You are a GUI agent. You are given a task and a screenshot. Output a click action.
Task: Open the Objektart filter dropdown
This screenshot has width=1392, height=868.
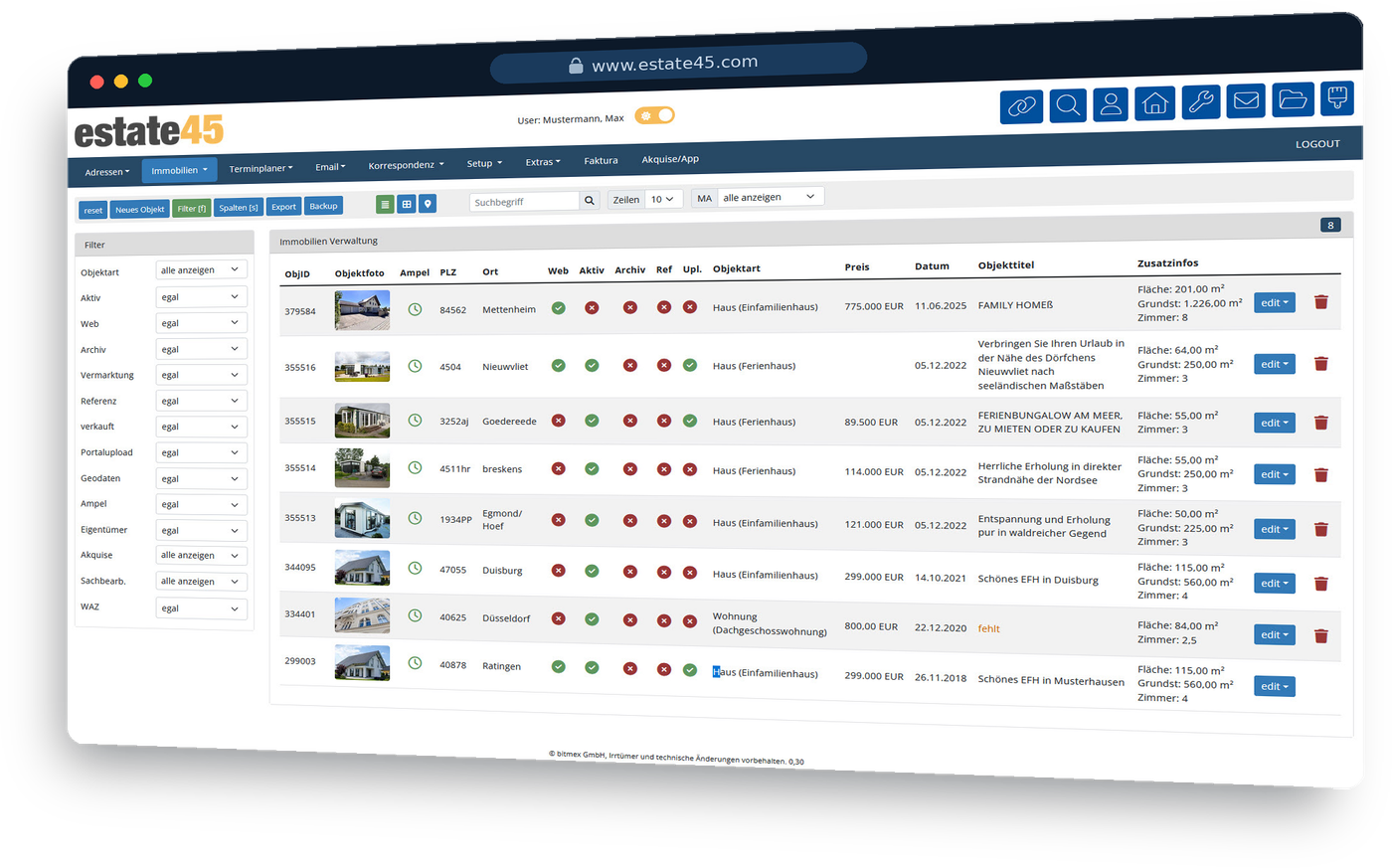click(201, 269)
